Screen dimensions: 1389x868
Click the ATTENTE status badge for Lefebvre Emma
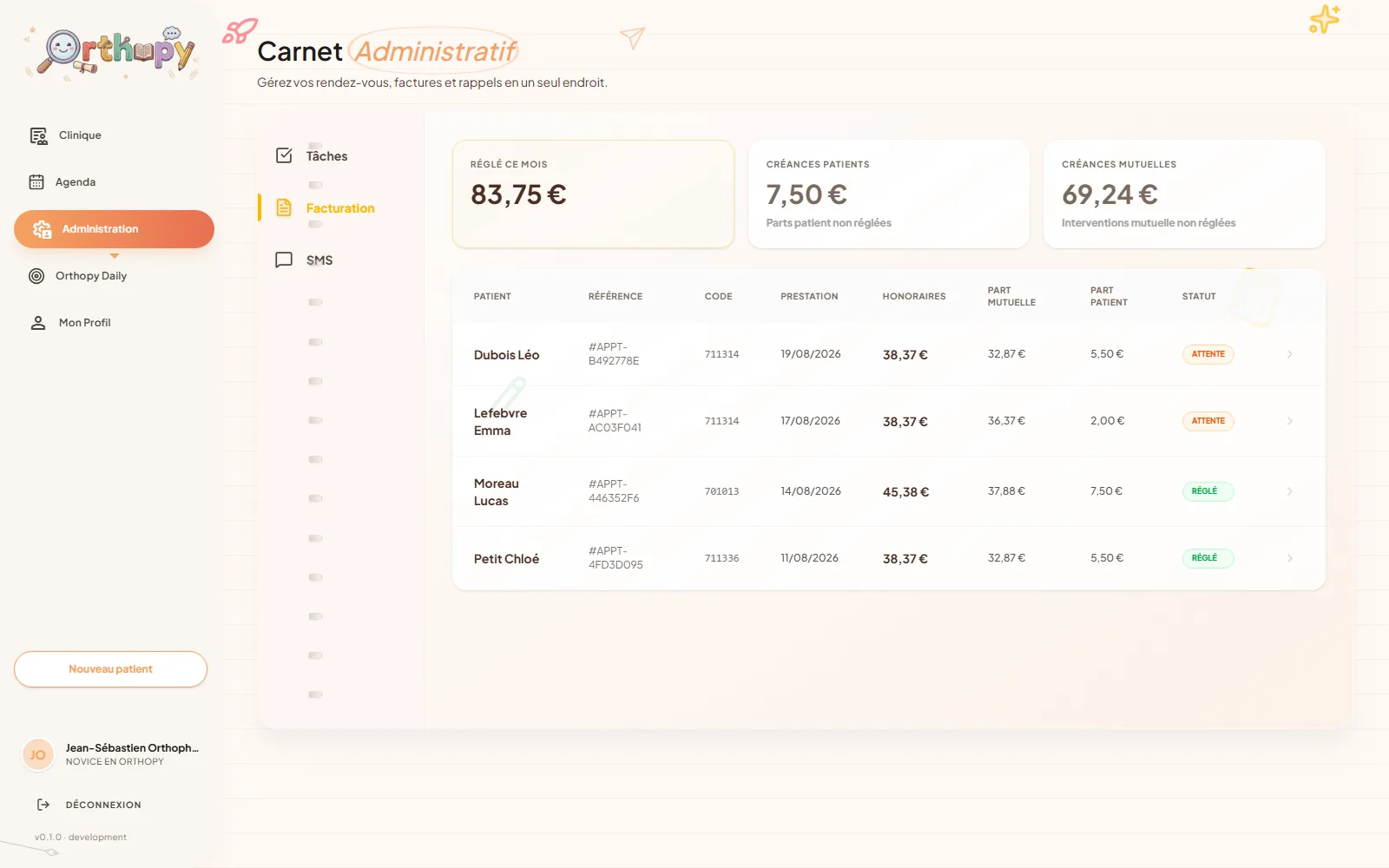coord(1208,421)
